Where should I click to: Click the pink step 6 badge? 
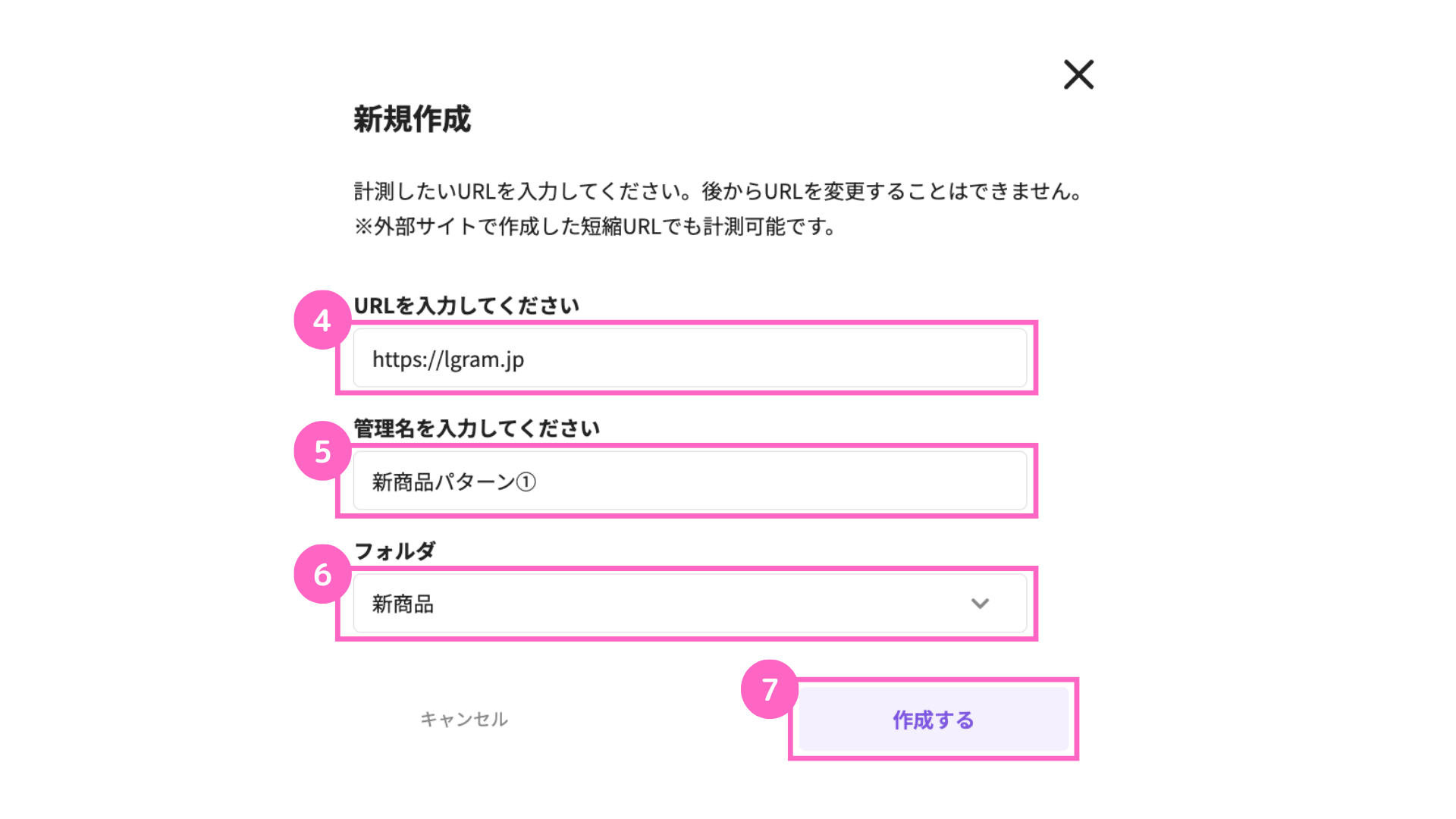[x=322, y=574]
